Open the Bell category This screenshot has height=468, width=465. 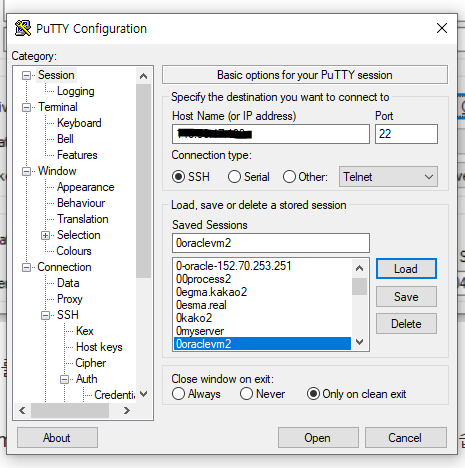65,139
